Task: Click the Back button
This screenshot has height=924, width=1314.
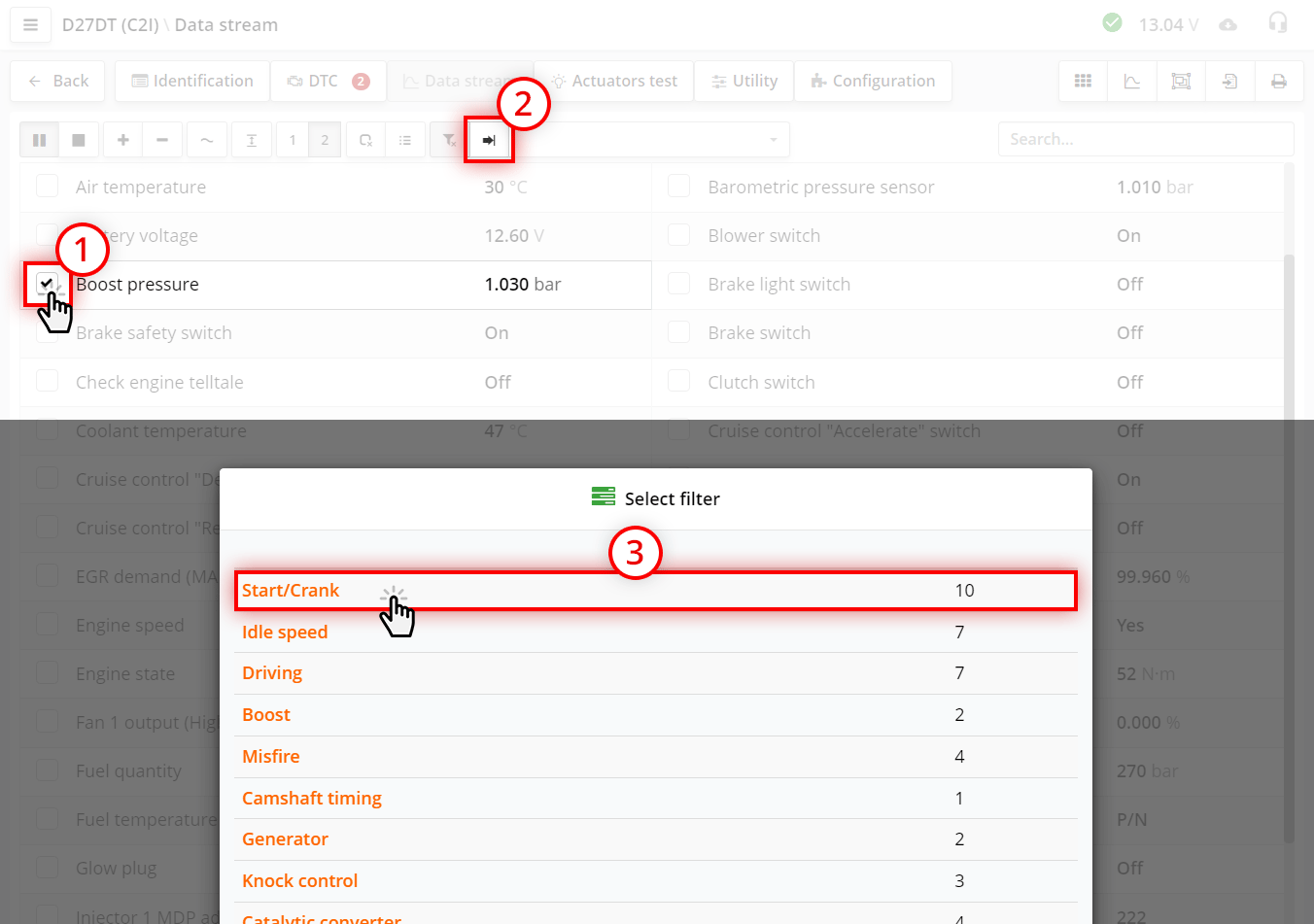Action: pyautogui.click(x=58, y=82)
